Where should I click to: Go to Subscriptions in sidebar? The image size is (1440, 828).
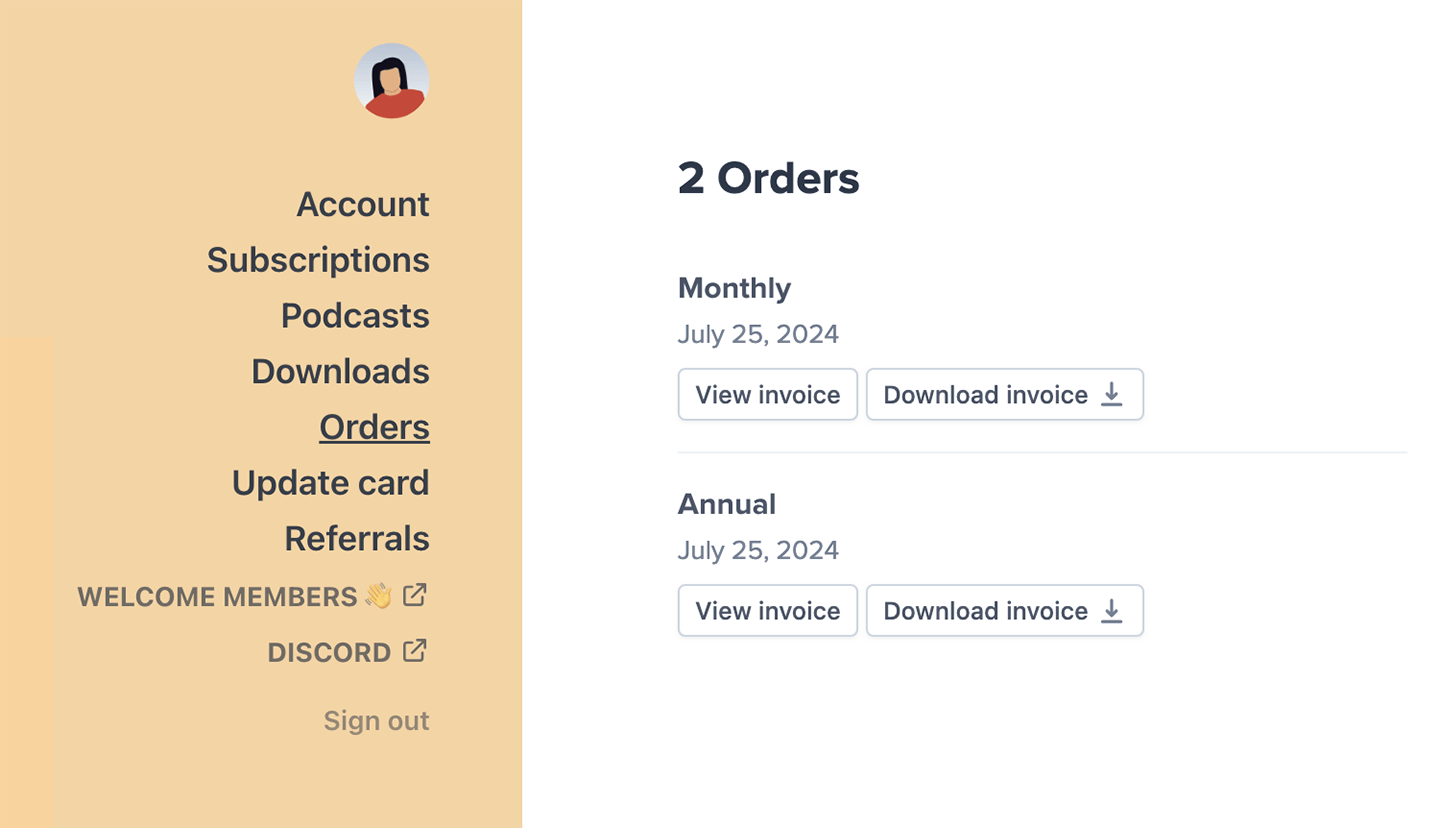(x=318, y=260)
